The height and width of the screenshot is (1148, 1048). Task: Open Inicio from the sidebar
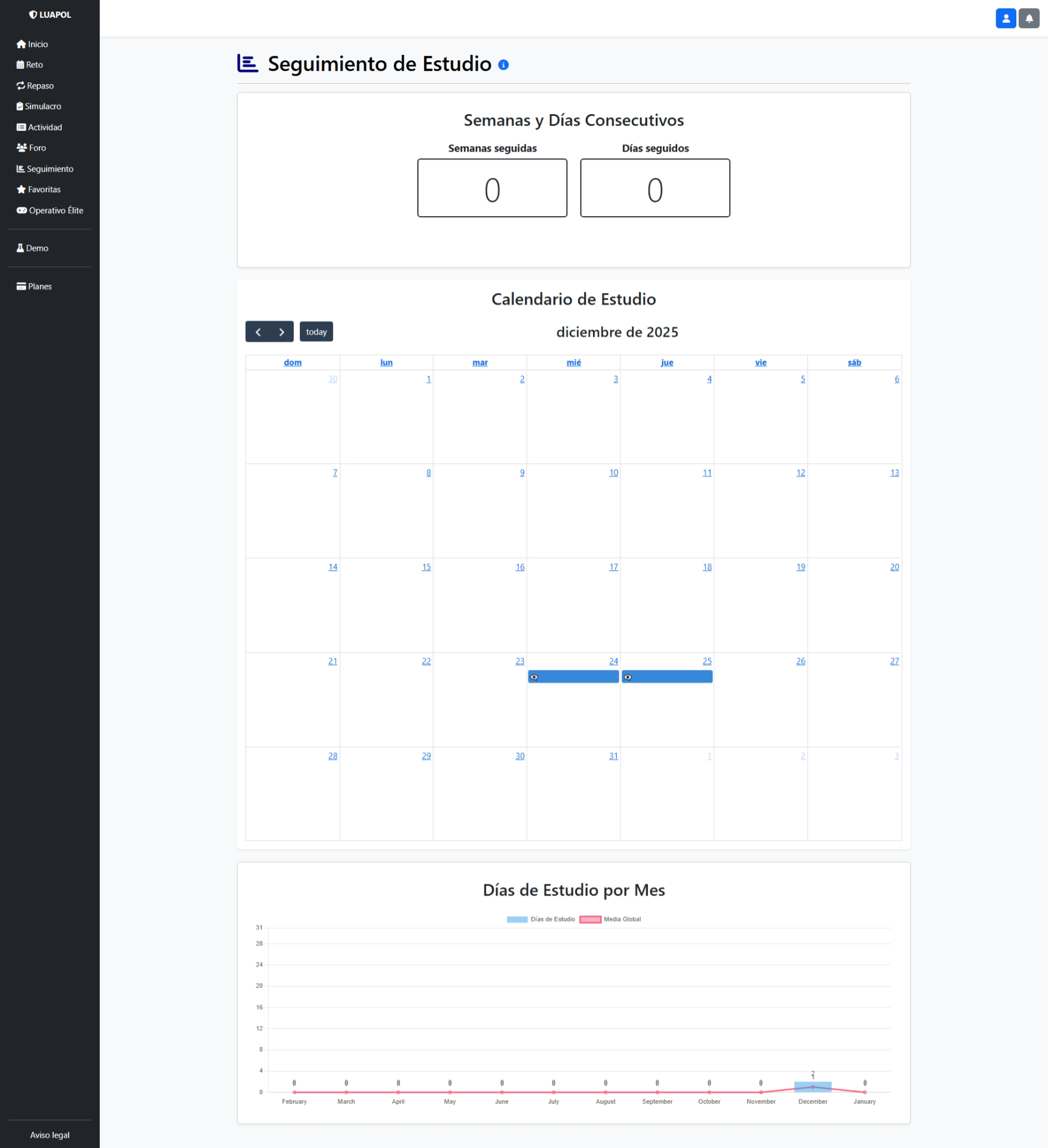(x=33, y=44)
